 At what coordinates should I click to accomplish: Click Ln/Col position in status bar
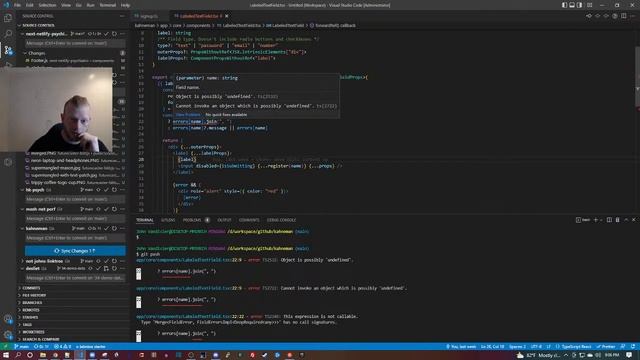pyautogui.click(x=492, y=347)
